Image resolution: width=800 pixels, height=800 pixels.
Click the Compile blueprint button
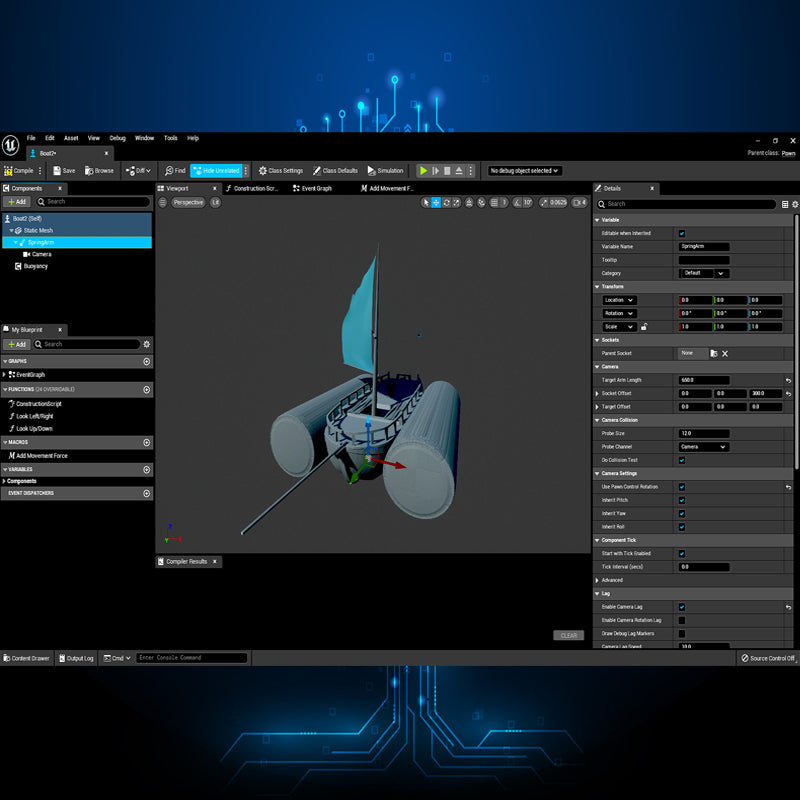pyautogui.click(x=19, y=171)
